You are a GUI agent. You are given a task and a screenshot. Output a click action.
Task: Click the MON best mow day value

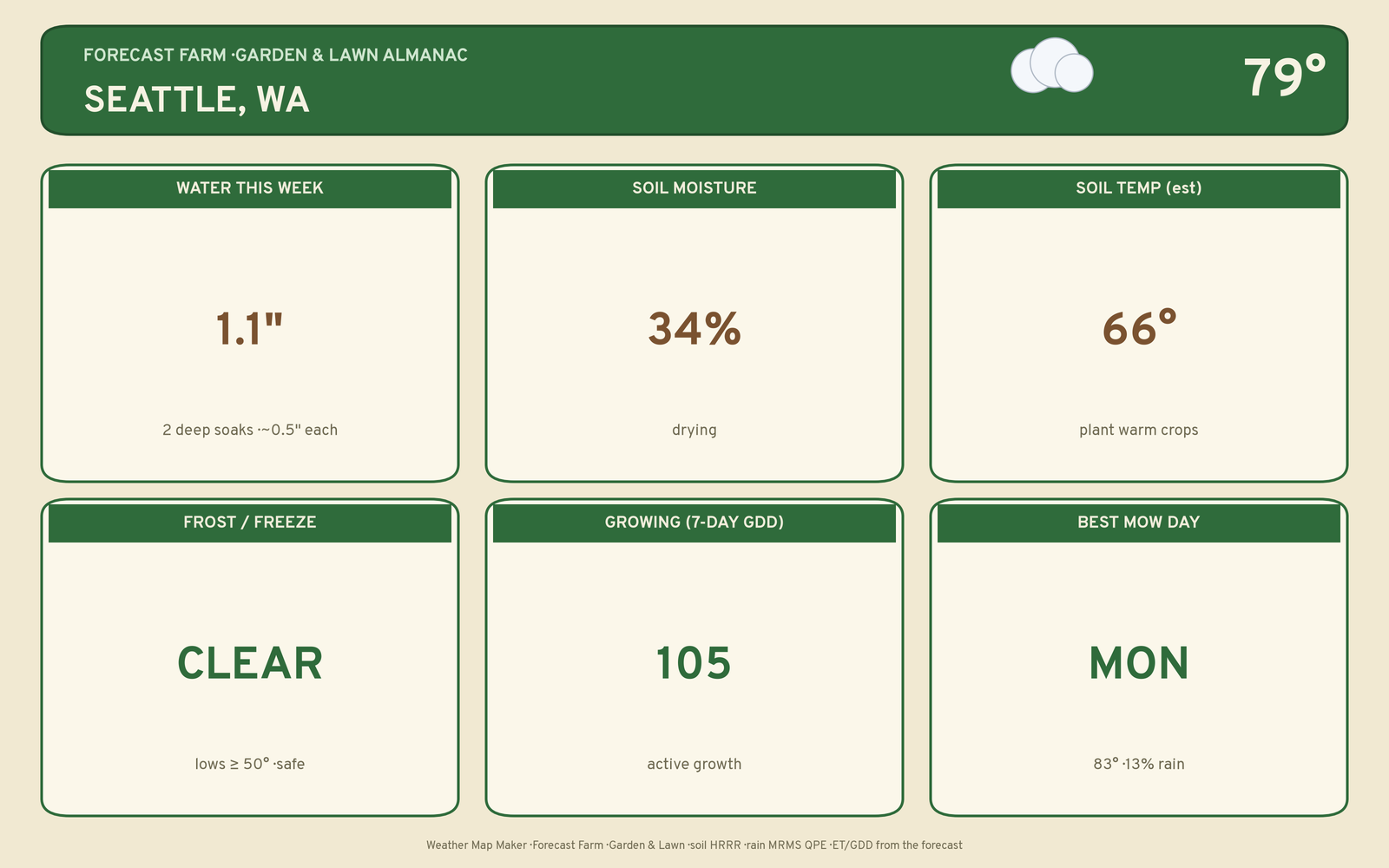point(1139,663)
